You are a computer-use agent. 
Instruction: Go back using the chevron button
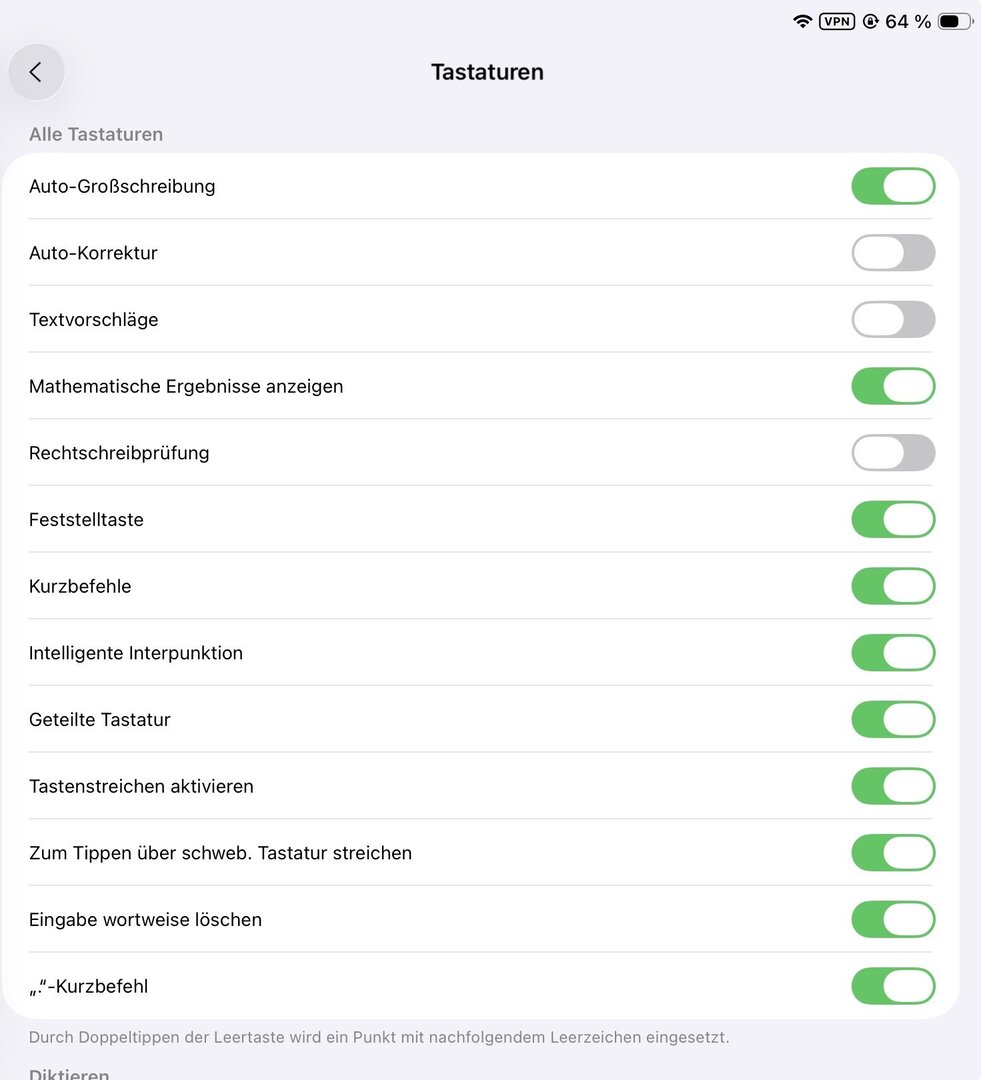click(x=36, y=72)
